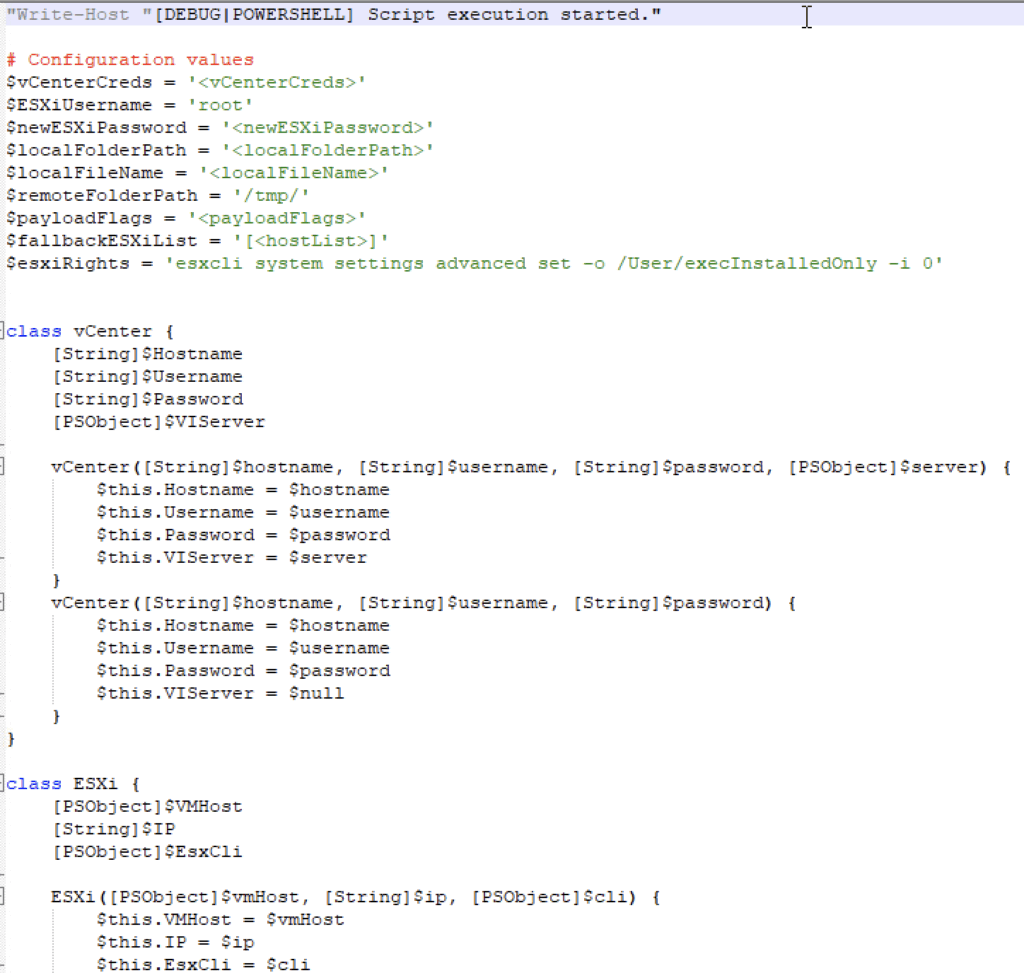Click the 'class ESXi {' declaration
The width and height of the screenshot is (1024, 973).
point(73,784)
